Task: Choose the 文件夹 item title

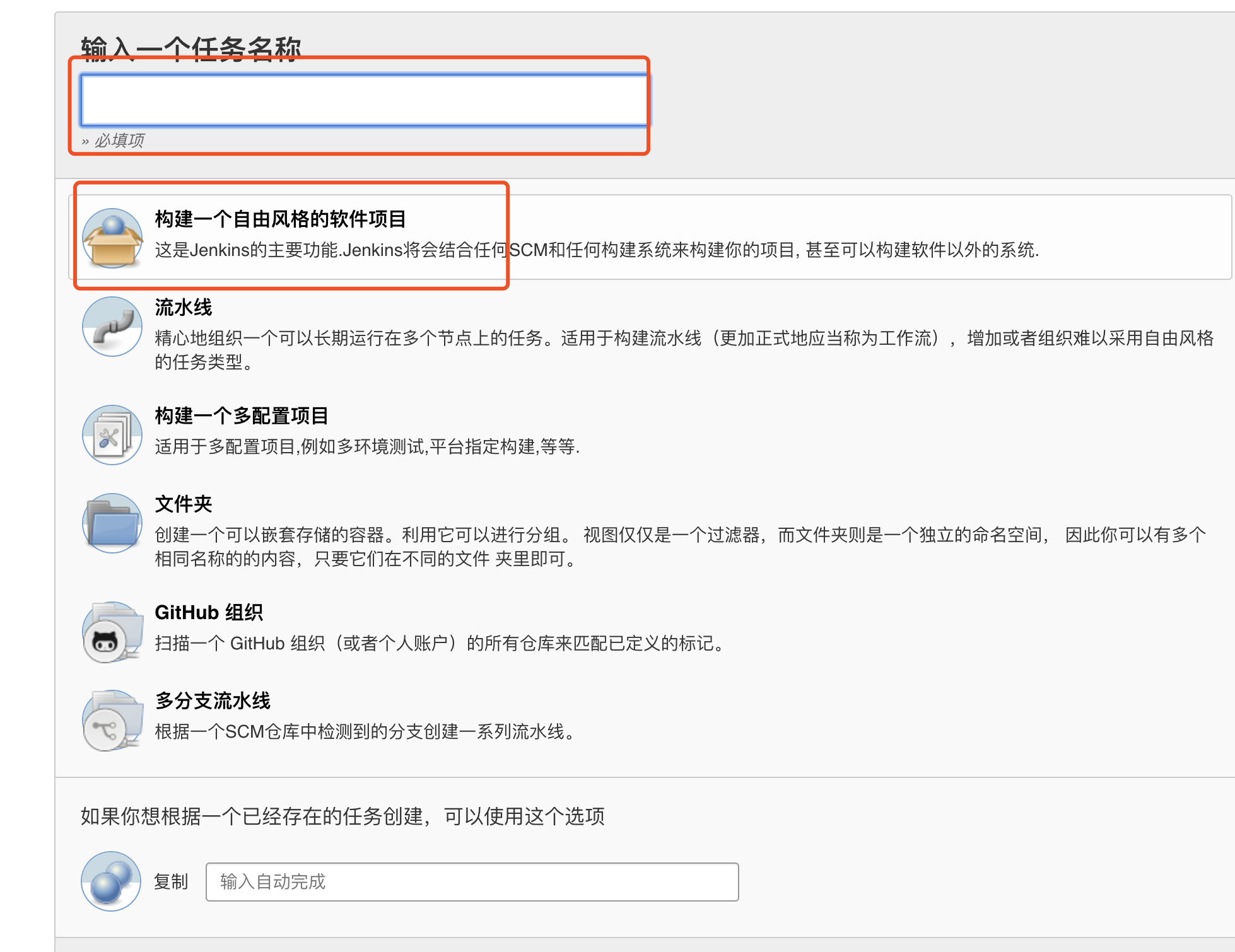Action: 184,504
